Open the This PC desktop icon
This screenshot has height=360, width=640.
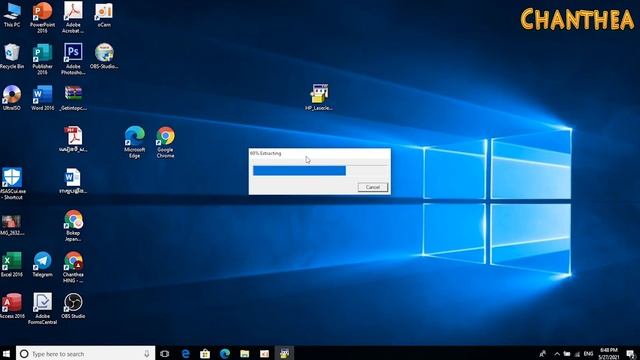(12, 14)
